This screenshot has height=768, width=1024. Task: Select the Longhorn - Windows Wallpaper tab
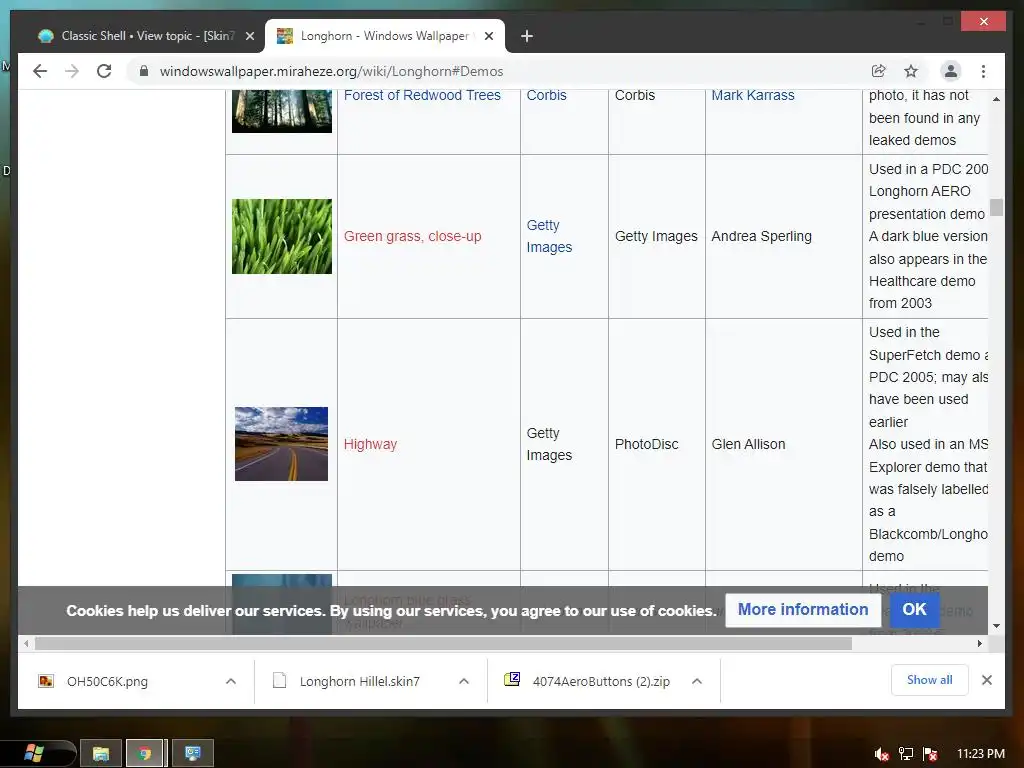coord(385,36)
